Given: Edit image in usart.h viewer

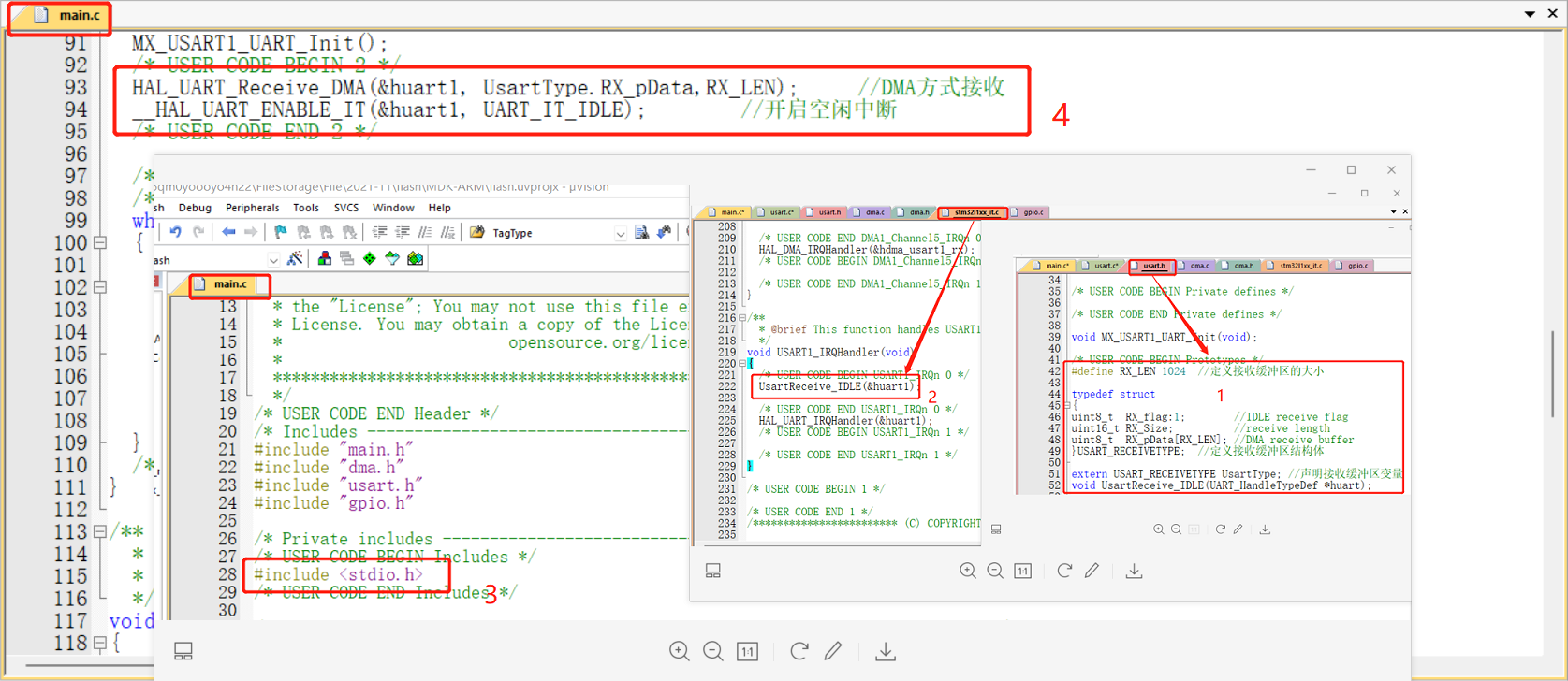Looking at the screenshot, I should coord(1238,529).
